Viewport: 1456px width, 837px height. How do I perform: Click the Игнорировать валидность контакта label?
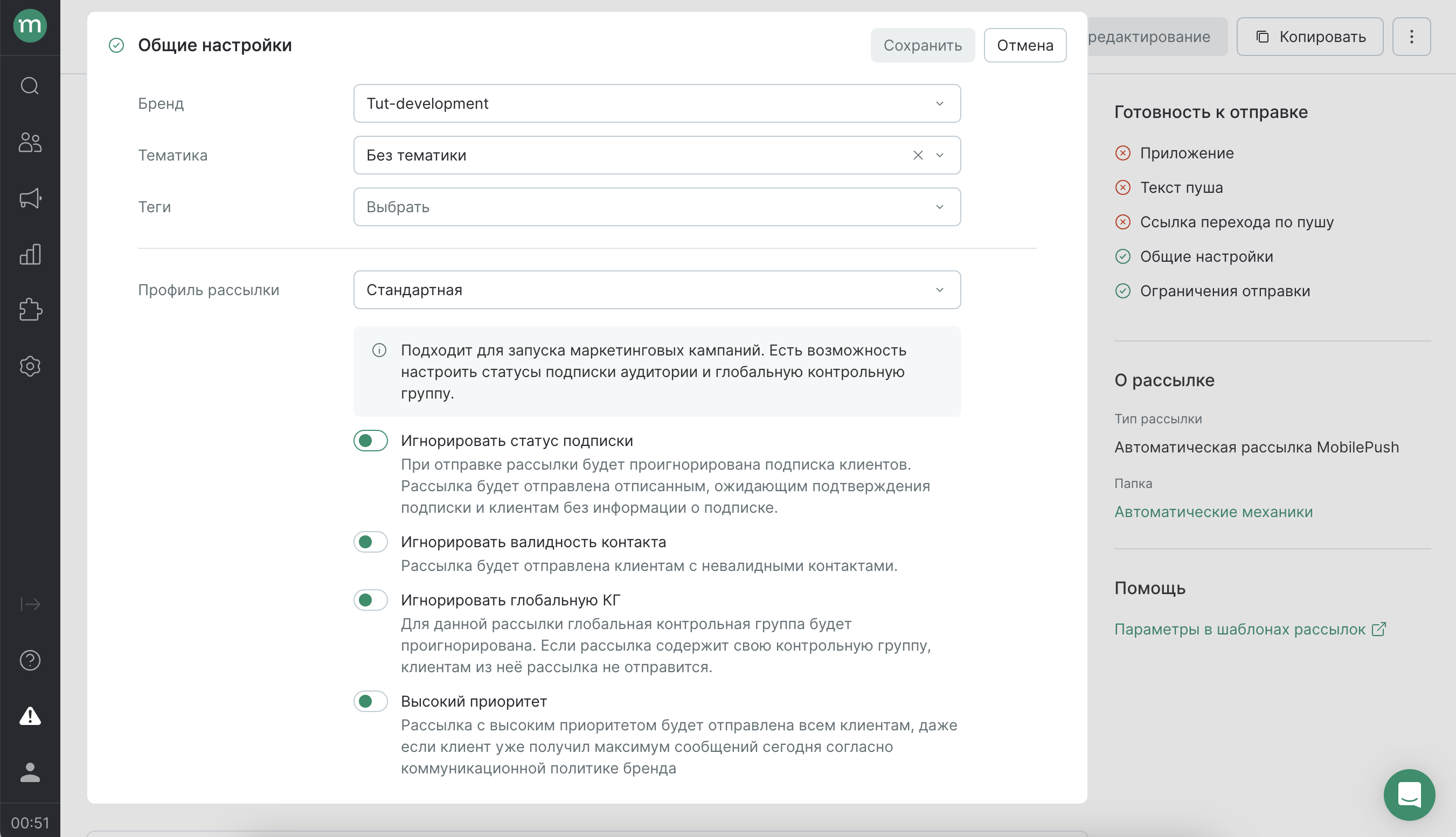533,542
